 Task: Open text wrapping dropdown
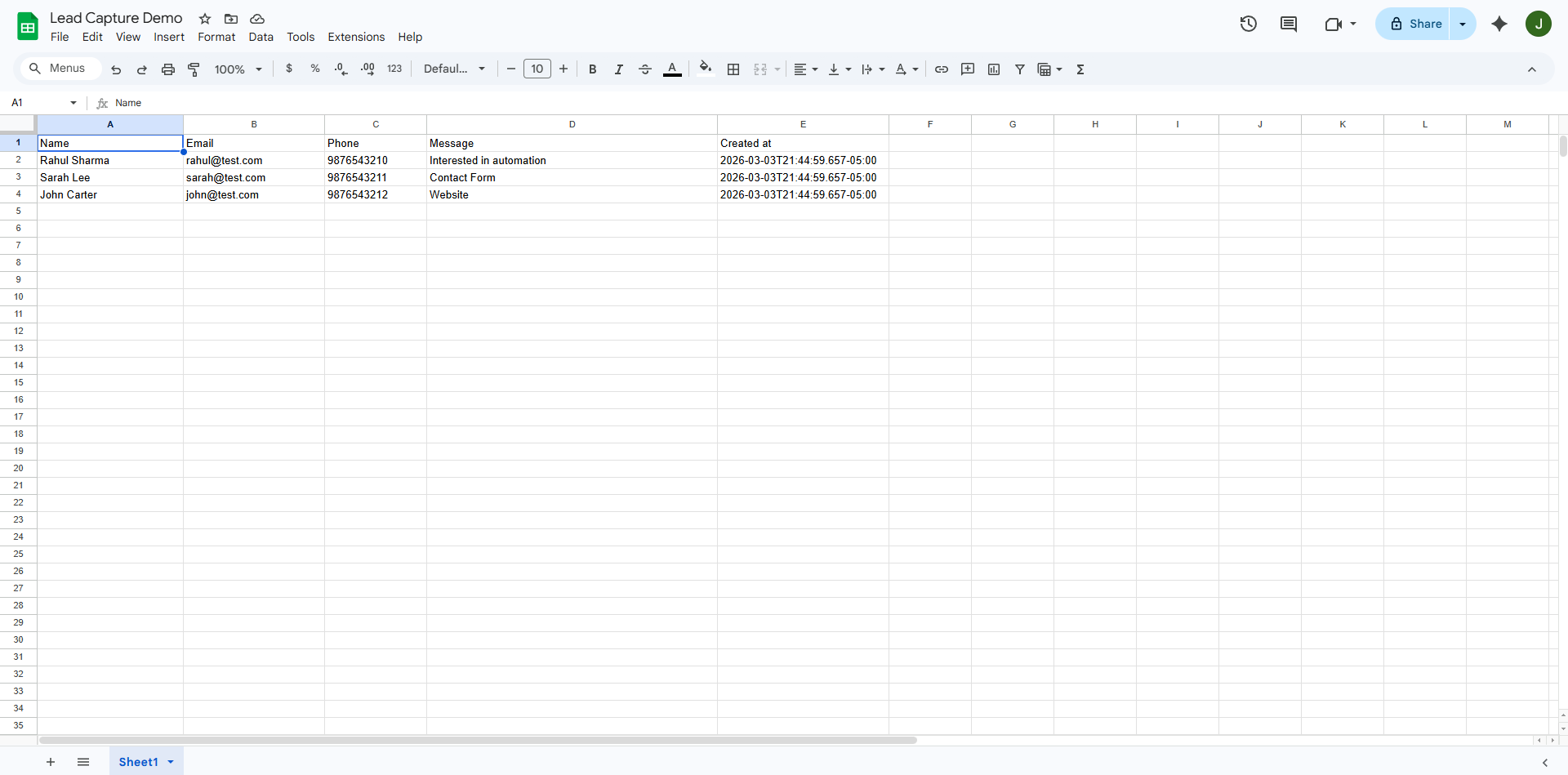click(x=873, y=69)
